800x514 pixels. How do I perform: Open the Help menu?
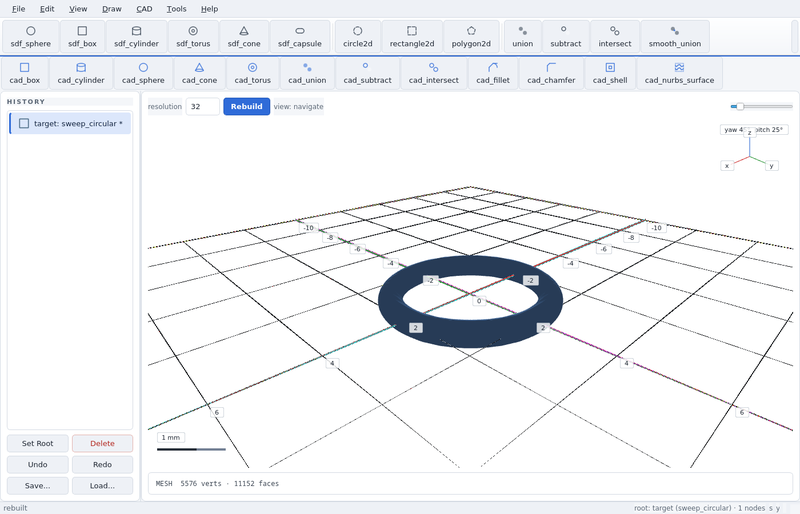pos(209,9)
